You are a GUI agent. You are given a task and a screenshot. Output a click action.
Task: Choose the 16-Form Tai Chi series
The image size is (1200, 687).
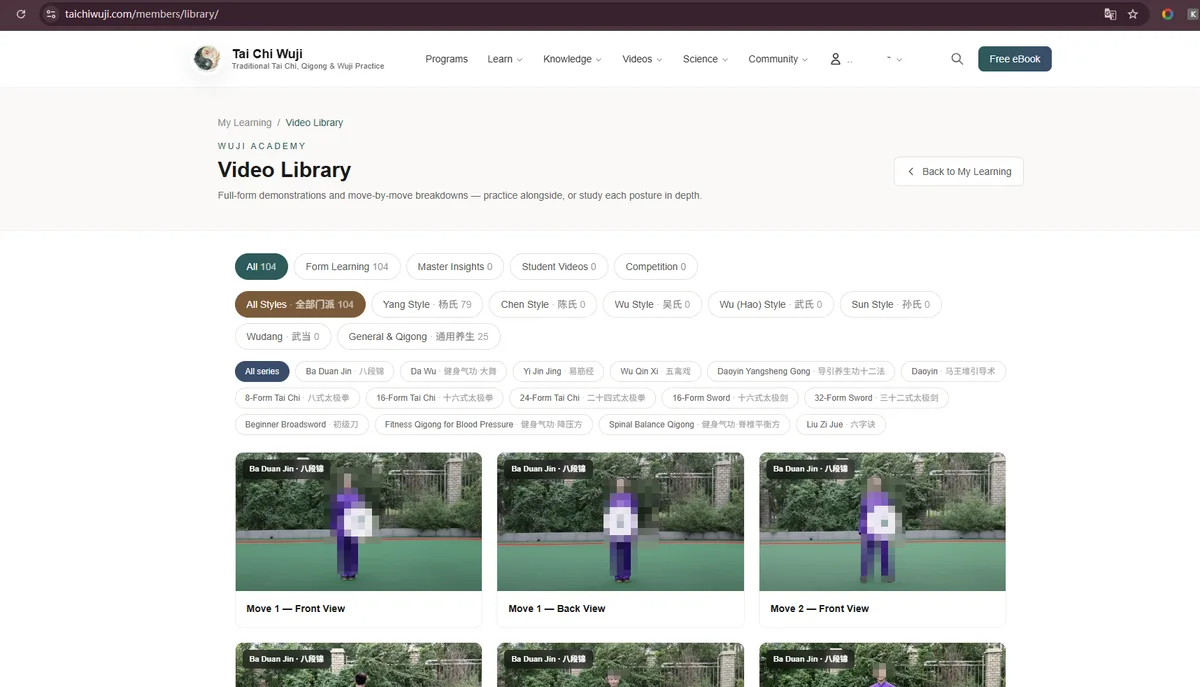pos(435,398)
